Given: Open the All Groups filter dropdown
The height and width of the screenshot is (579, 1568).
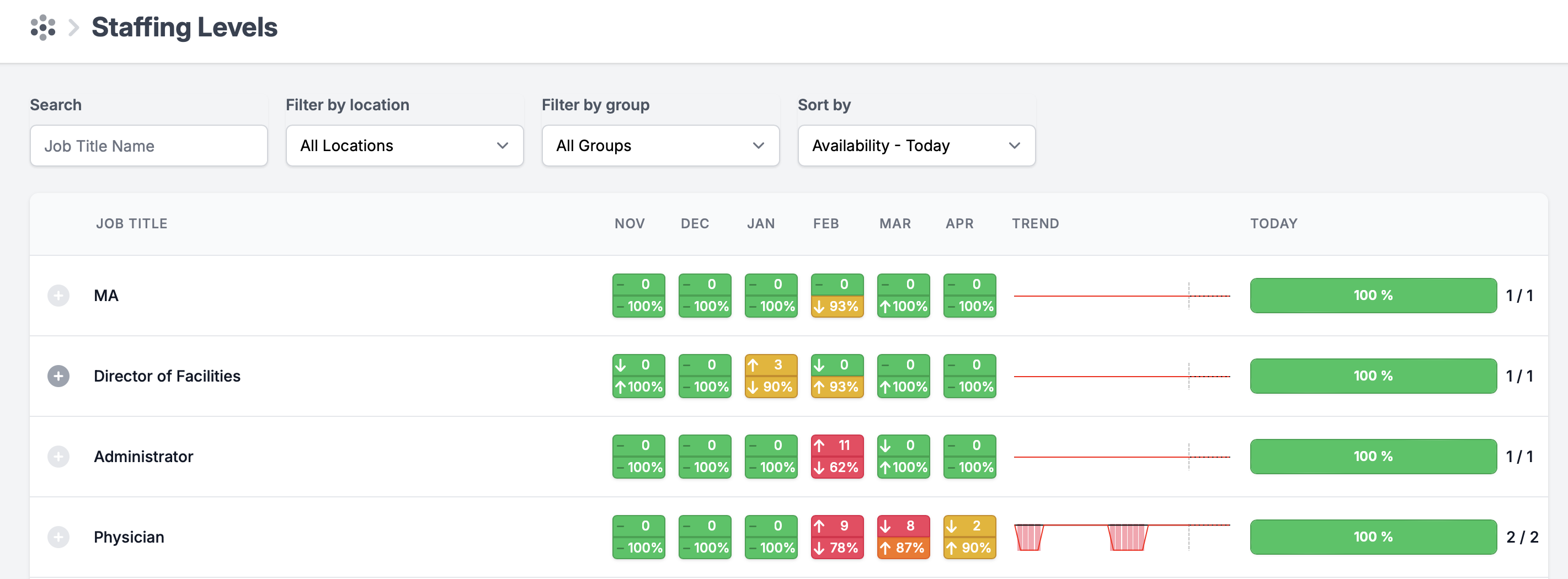Looking at the screenshot, I should tap(660, 146).
